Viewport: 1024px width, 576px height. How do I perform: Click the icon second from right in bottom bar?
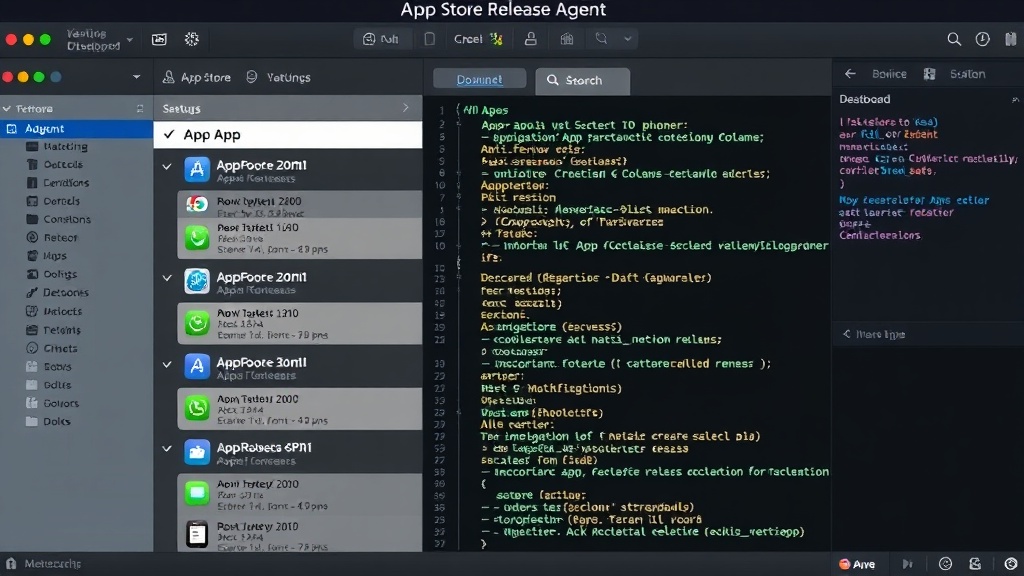(x=975, y=564)
